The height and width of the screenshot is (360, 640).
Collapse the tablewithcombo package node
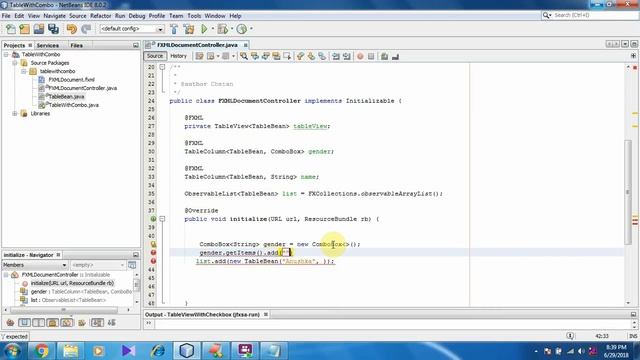tap(23, 71)
